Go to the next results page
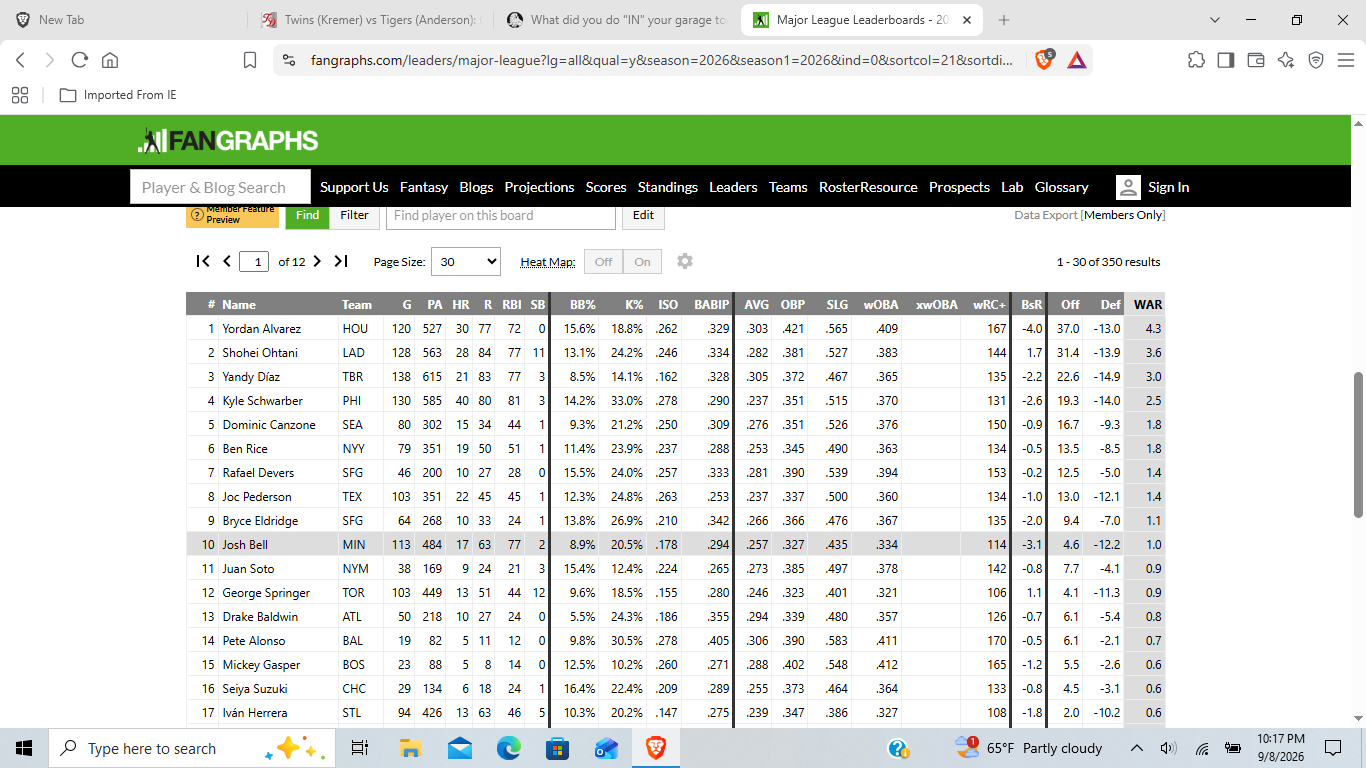This screenshot has width=1366, height=768. [317, 261]
